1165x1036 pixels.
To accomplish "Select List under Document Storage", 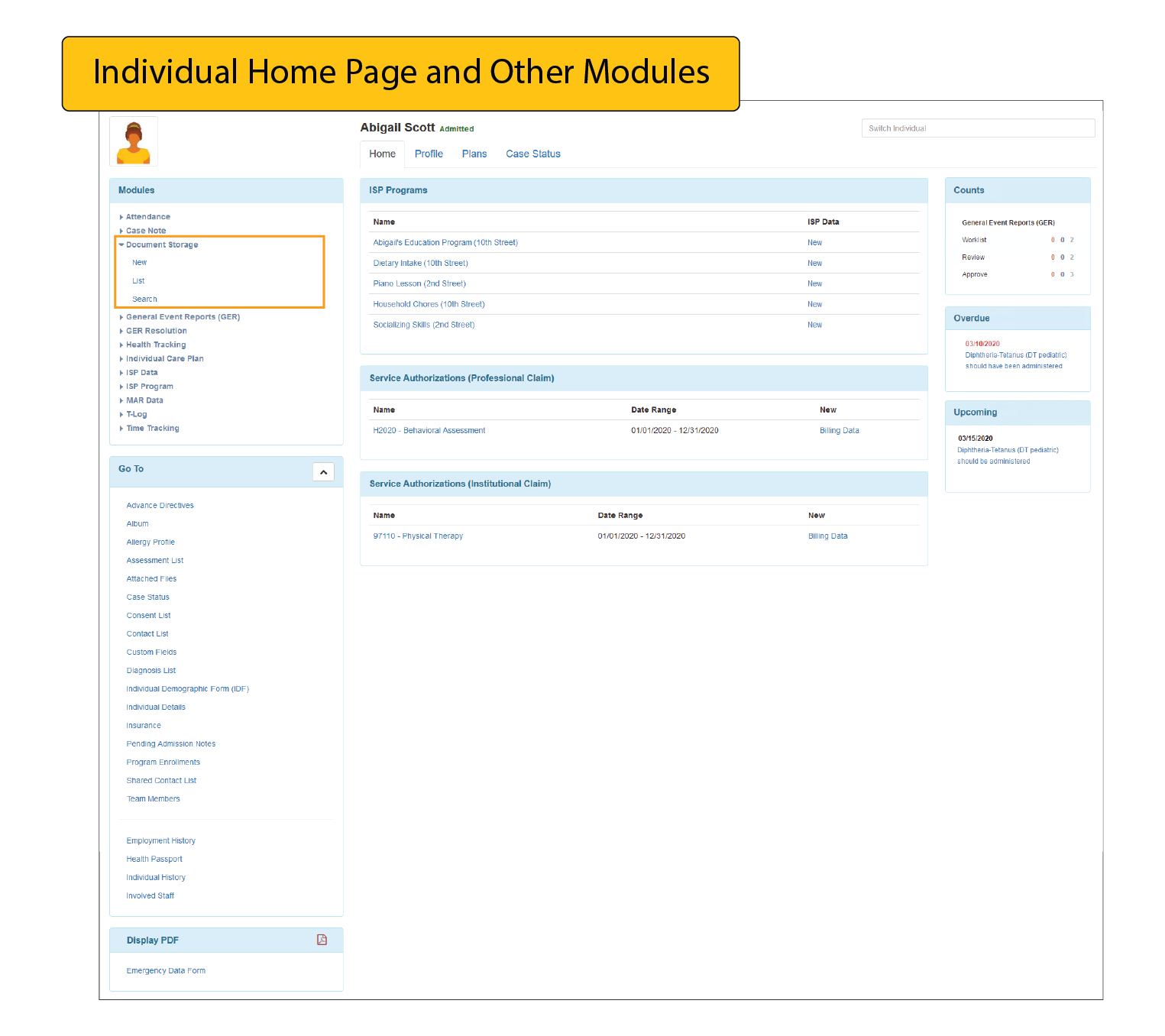I will (x=138, y=281).
